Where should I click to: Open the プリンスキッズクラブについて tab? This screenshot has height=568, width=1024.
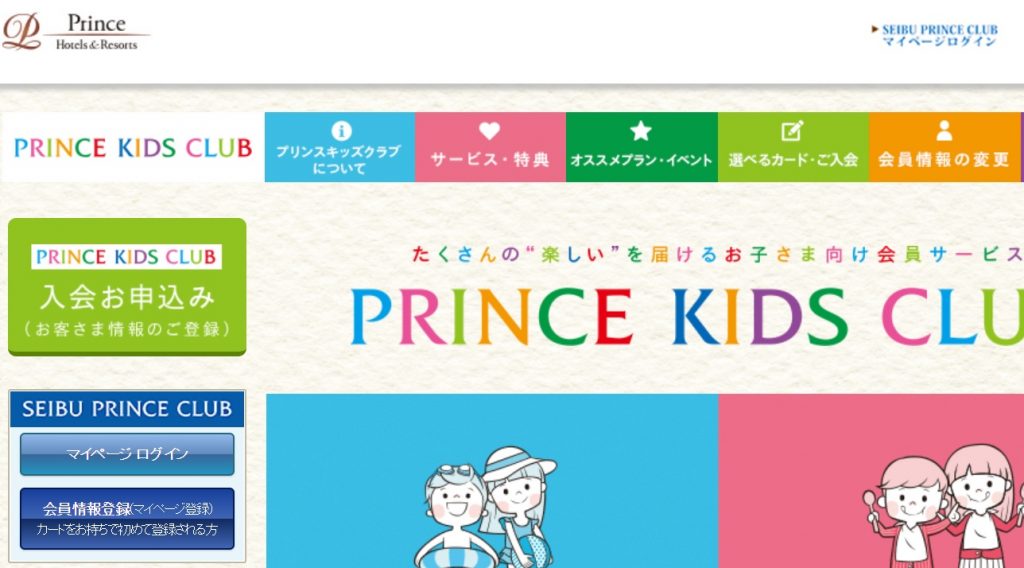point(340,147)
